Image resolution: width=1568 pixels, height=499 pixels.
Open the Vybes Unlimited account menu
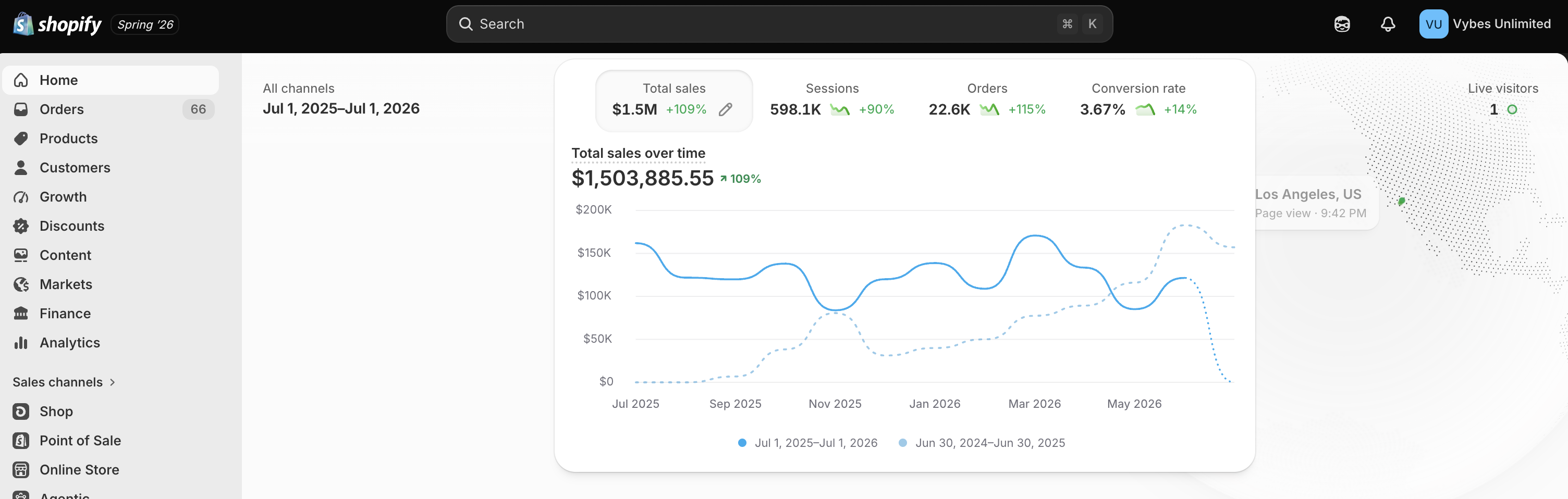pos(1485,24)
